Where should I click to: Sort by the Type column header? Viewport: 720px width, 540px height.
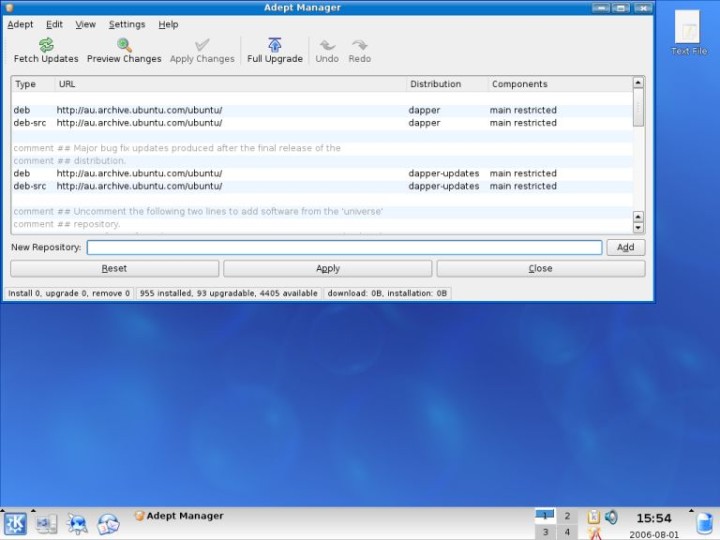33,84
